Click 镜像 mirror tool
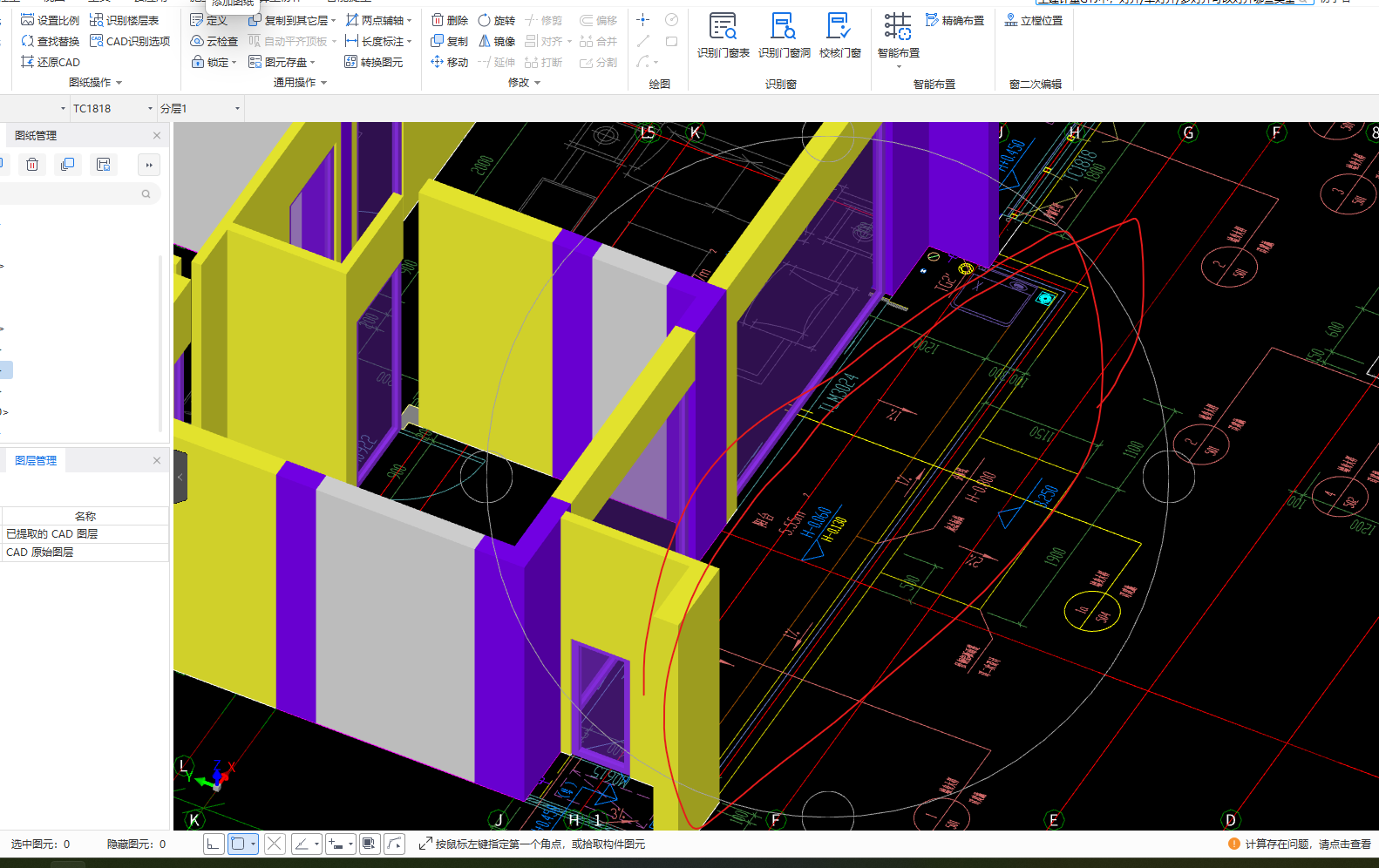The width and height of the screenshot is (1379, 868). pos(497,41)
